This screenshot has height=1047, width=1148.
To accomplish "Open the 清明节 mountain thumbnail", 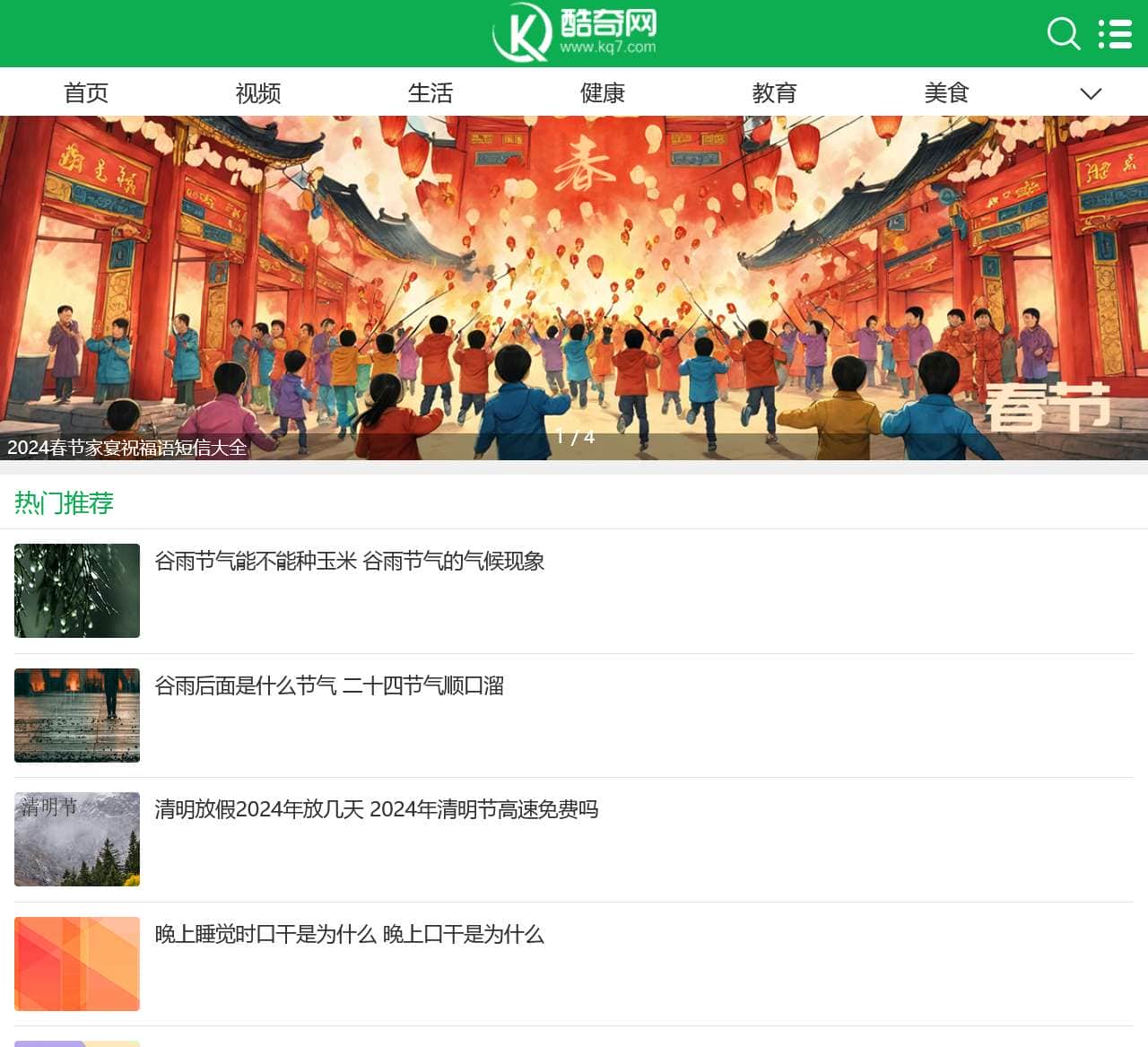I will (77, 839).
